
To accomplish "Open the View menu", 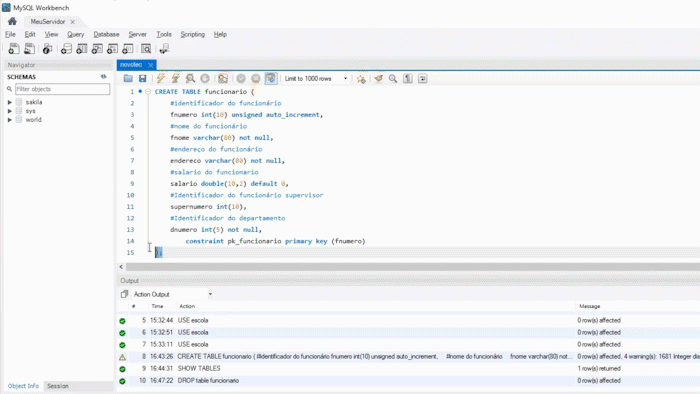I will pos(51,34).
